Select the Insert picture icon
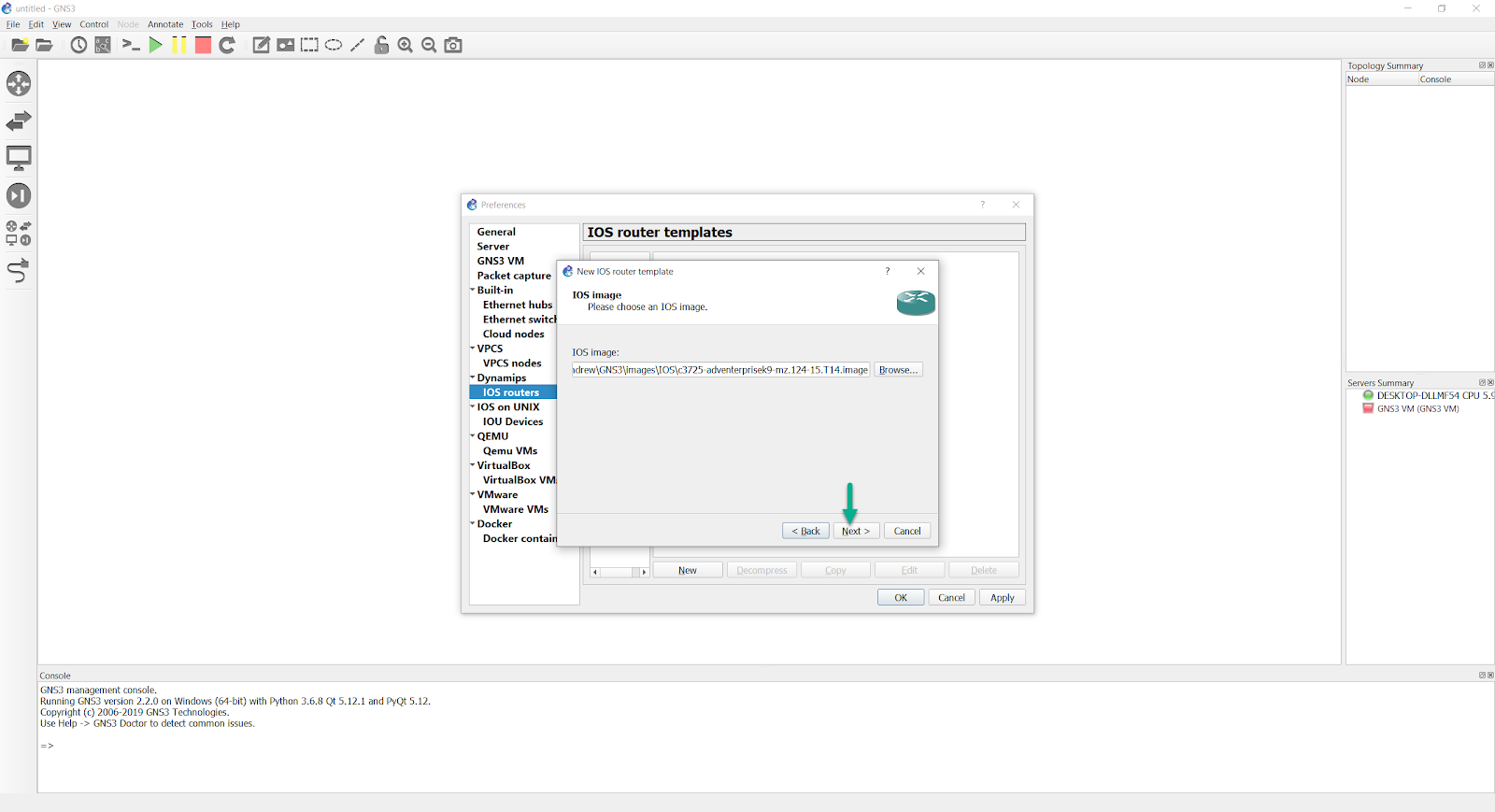The width and height of the screenshot is (1495, 812). pos(286,45)
